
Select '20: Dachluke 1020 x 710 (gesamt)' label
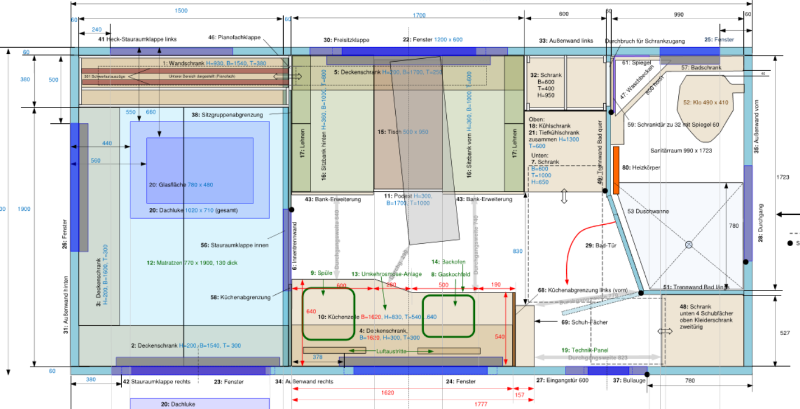pos(193,211)
